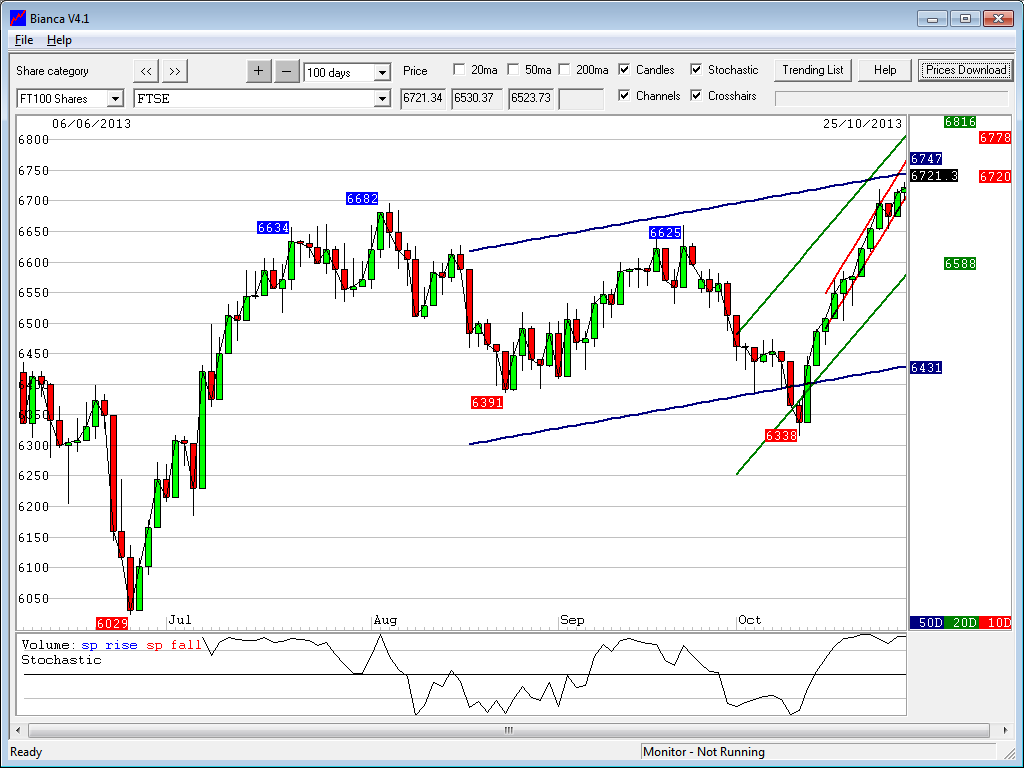Open the Help menu in menu bar
The image size is (1024, 768).
pos(59,40)
